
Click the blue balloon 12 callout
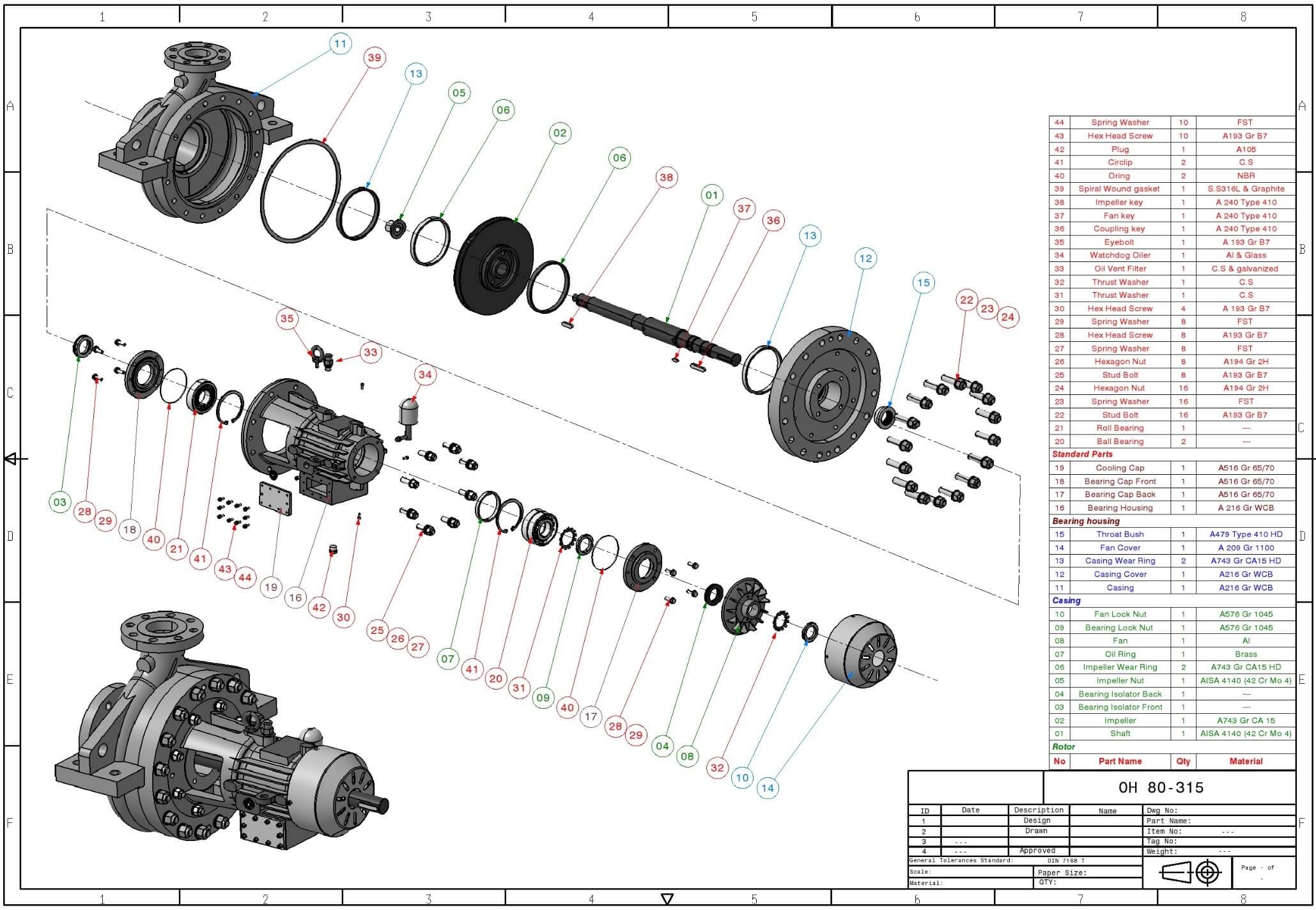(865, 258)
